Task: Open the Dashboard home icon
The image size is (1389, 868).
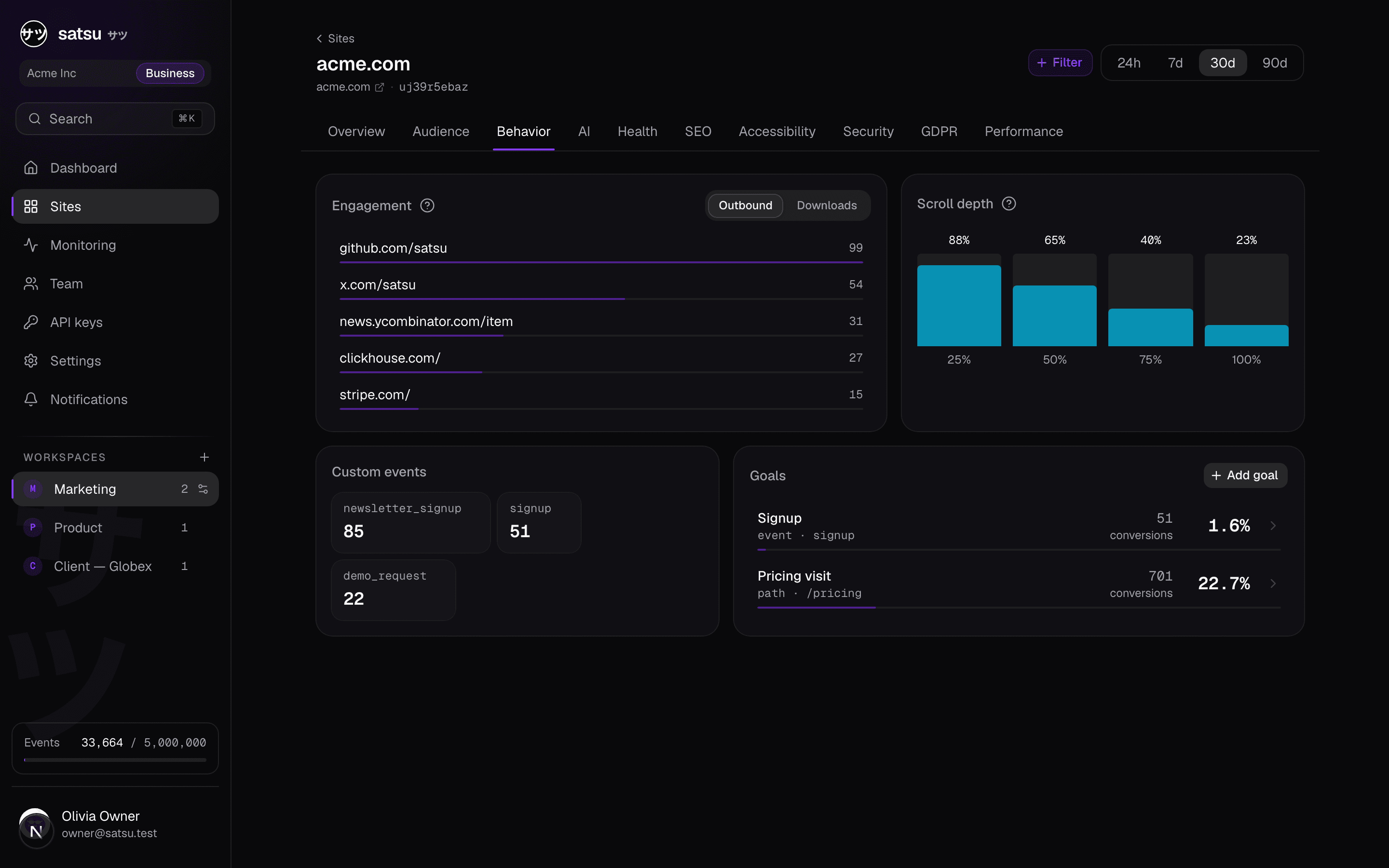Action: [x=31, y=168]
